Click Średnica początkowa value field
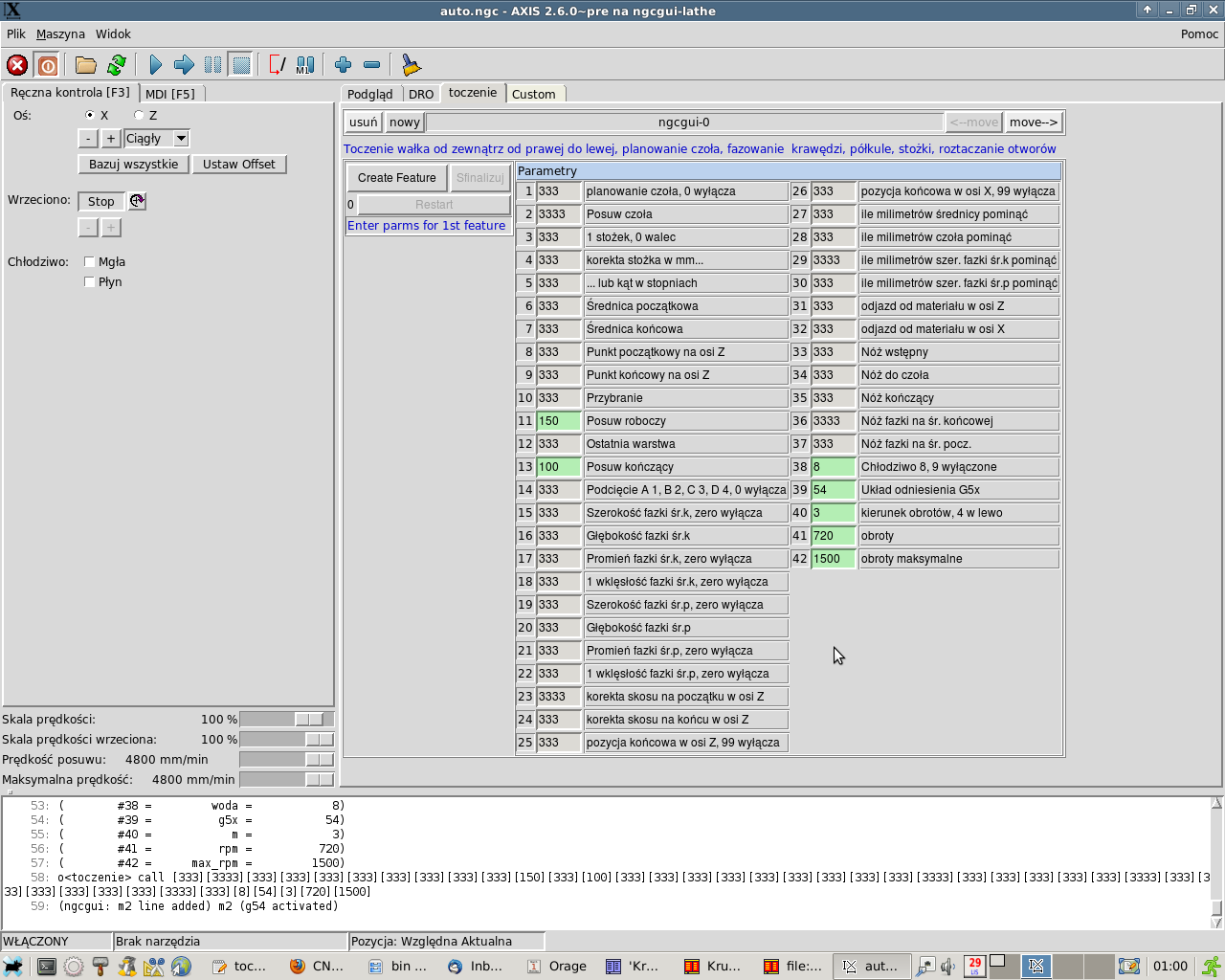This screenshot has width=1225, height=980. pyautogui.click(x=559, y=306)
